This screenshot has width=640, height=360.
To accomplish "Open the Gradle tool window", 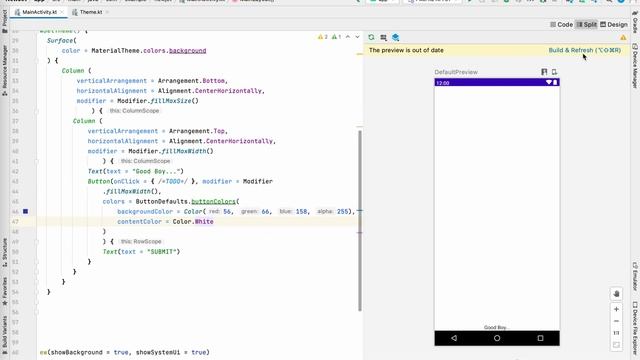I will 635,22.
